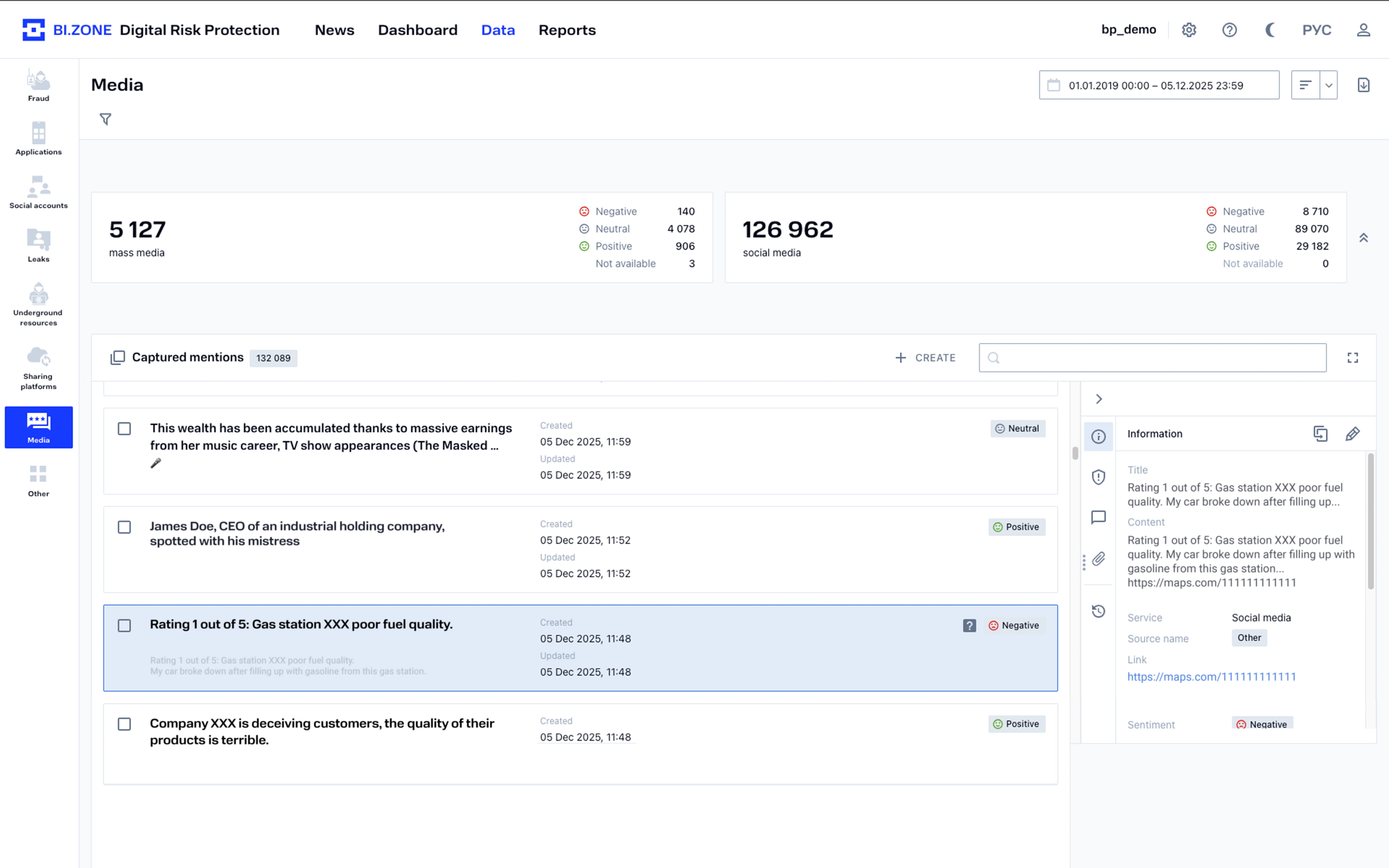Open the Information tab icon in details panel

tap(1098, 437)
